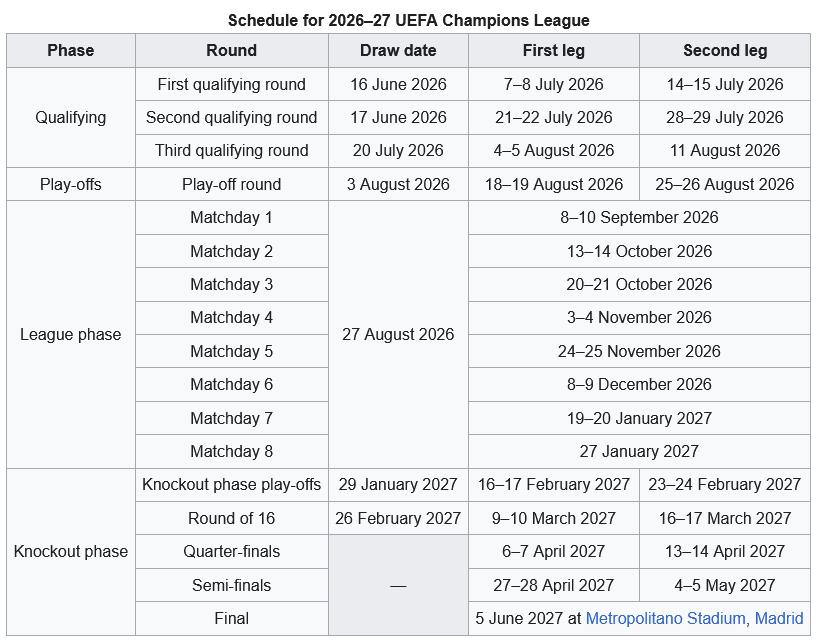The height and width of the screenshot is (640, 827).
Task: Open the Metropolitano Stadium link
Action: [x=665, y=618]
